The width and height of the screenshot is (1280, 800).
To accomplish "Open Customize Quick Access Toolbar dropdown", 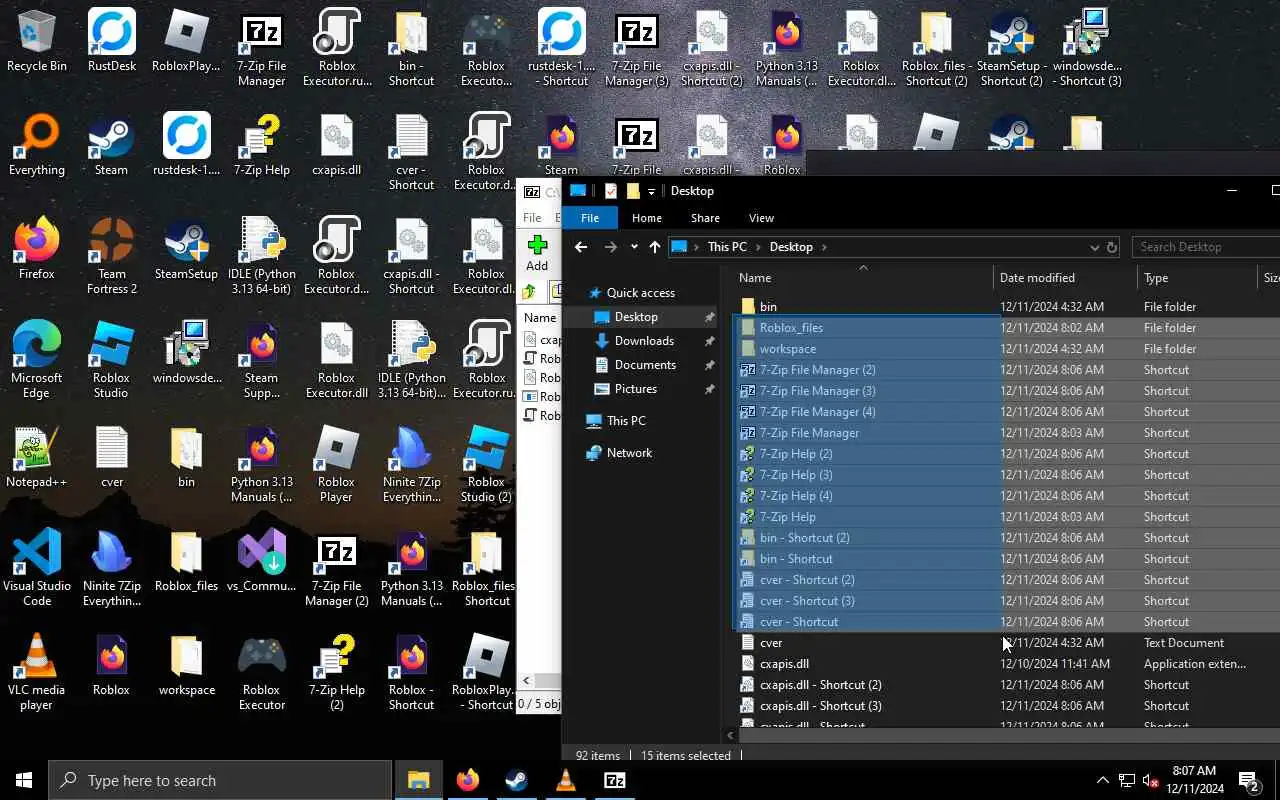I will 651,191.
